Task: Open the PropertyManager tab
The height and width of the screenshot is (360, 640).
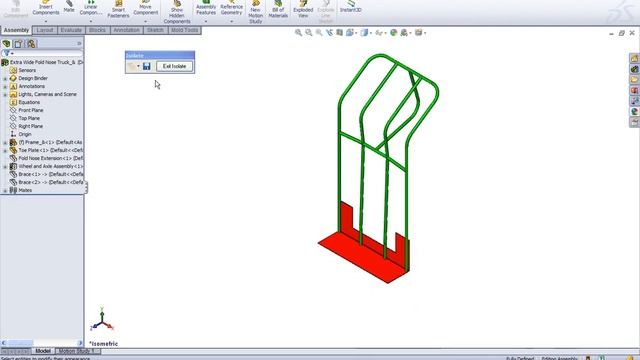Action: tap(18, 44)
